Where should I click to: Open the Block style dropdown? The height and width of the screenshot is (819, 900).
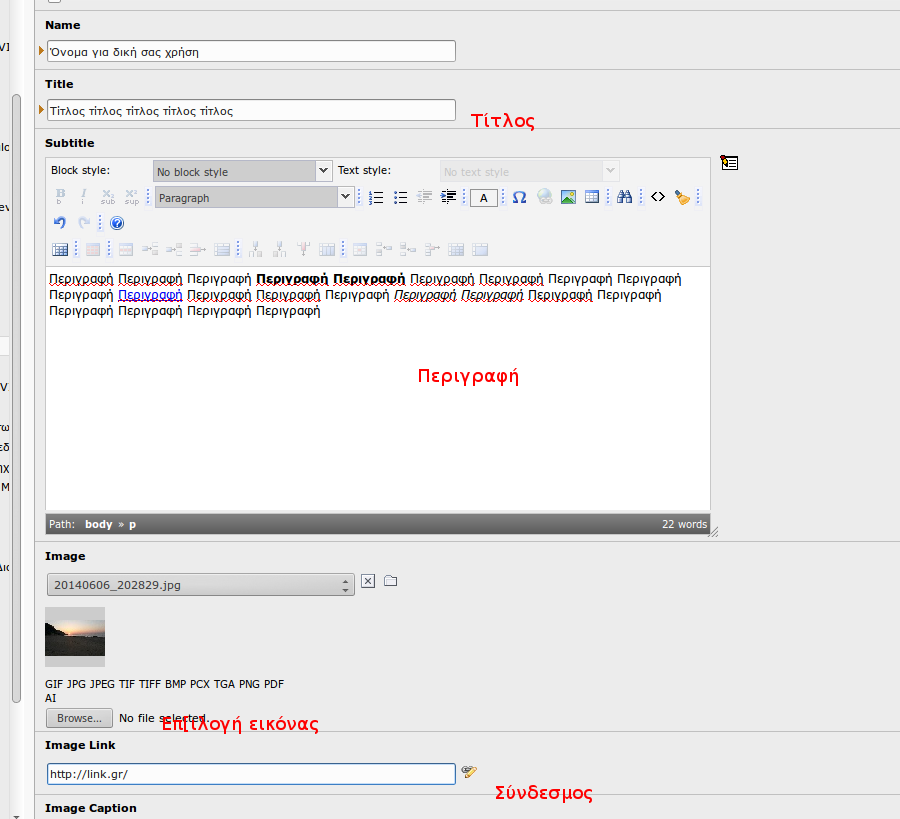coord(242,172)
